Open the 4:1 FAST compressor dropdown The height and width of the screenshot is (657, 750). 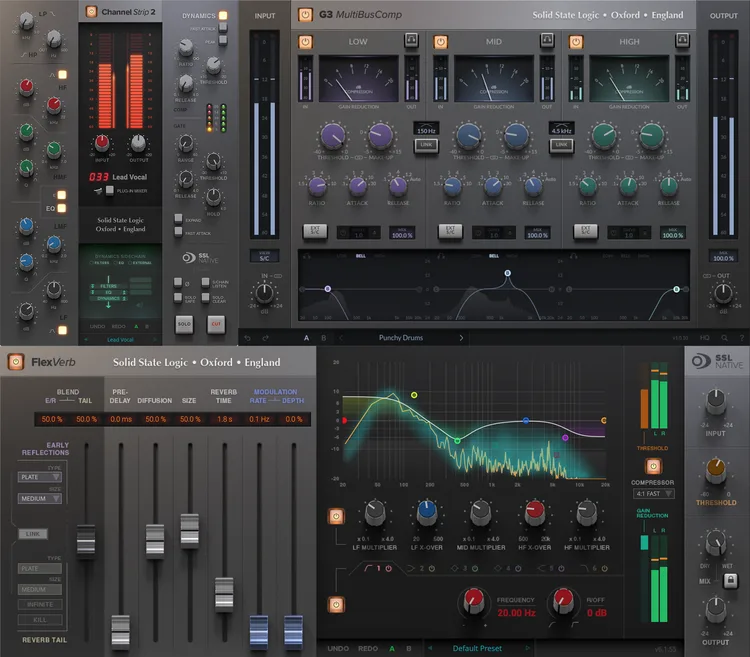click(x=653, y=493)
